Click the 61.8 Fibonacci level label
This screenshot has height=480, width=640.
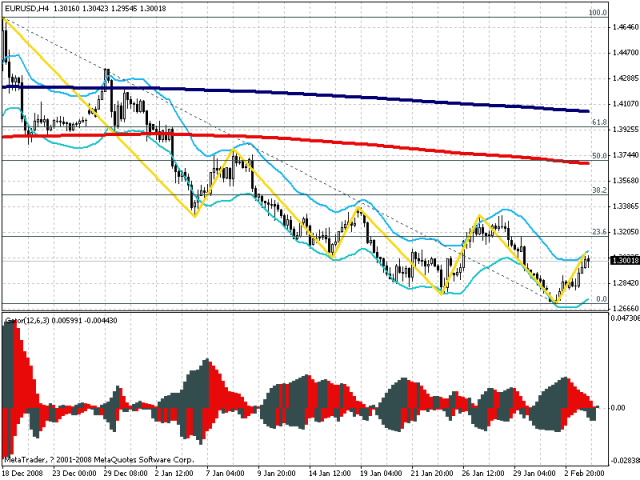click(x=599, y=122)
